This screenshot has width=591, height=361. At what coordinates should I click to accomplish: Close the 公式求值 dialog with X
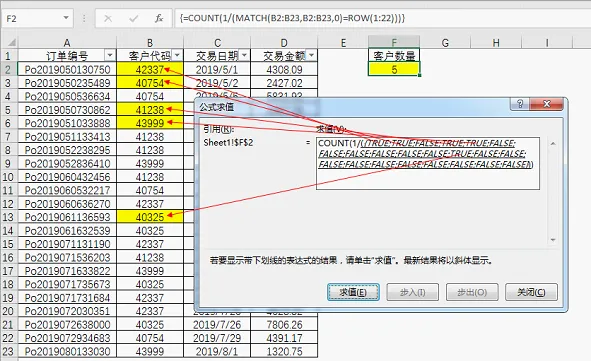(547, 104)
